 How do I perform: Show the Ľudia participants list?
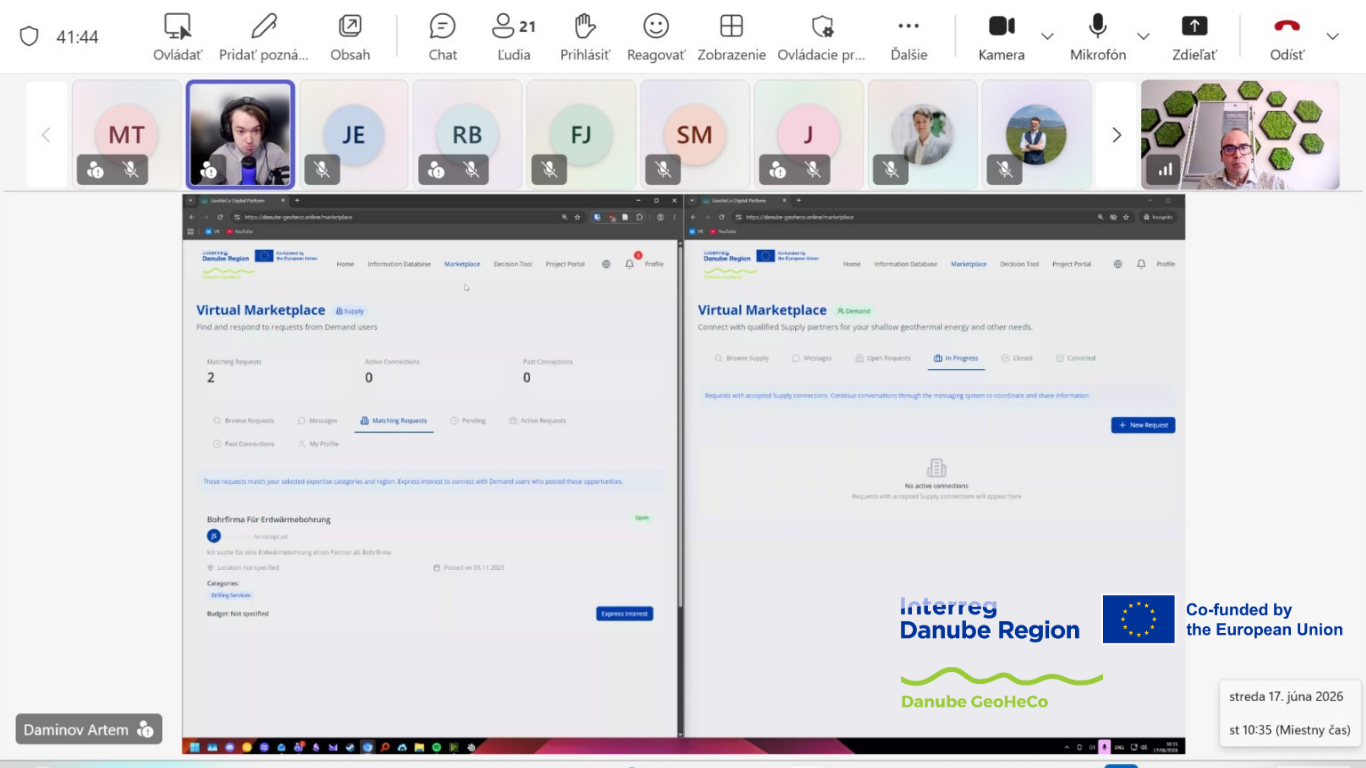(514, 37)
